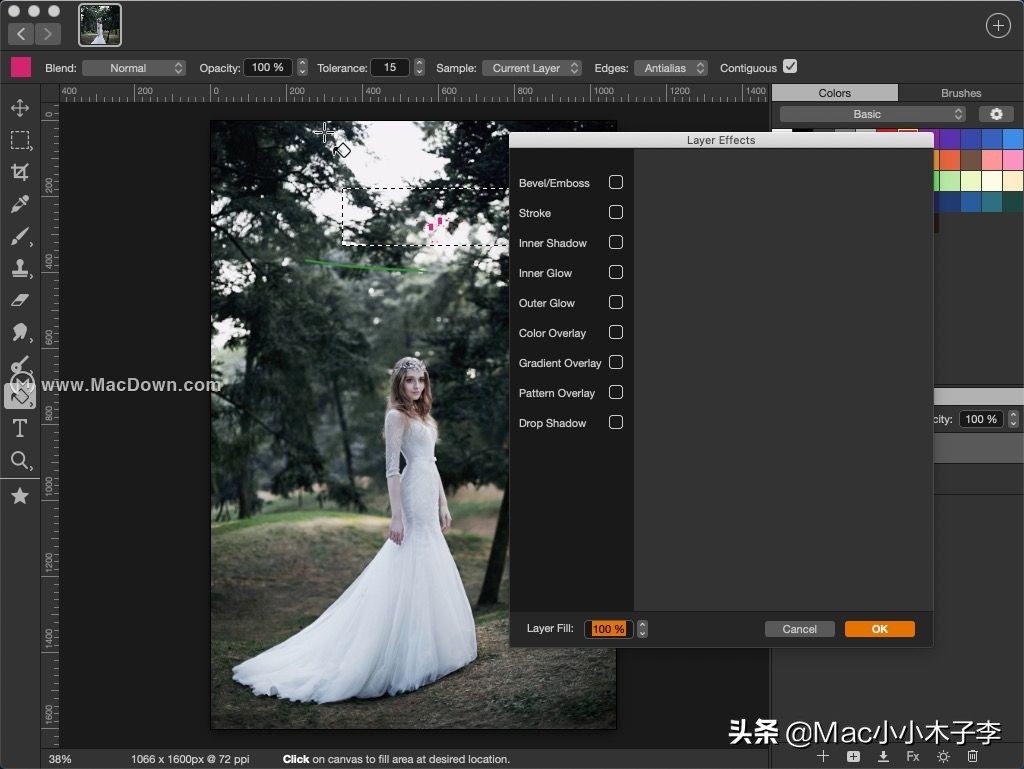
Task: Open the Sample dropdown showing Current Layer
Action: tap(531, 68)
